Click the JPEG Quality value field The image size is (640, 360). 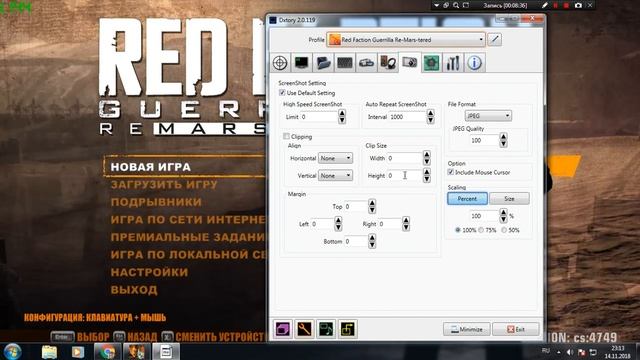tap(484, 140)
